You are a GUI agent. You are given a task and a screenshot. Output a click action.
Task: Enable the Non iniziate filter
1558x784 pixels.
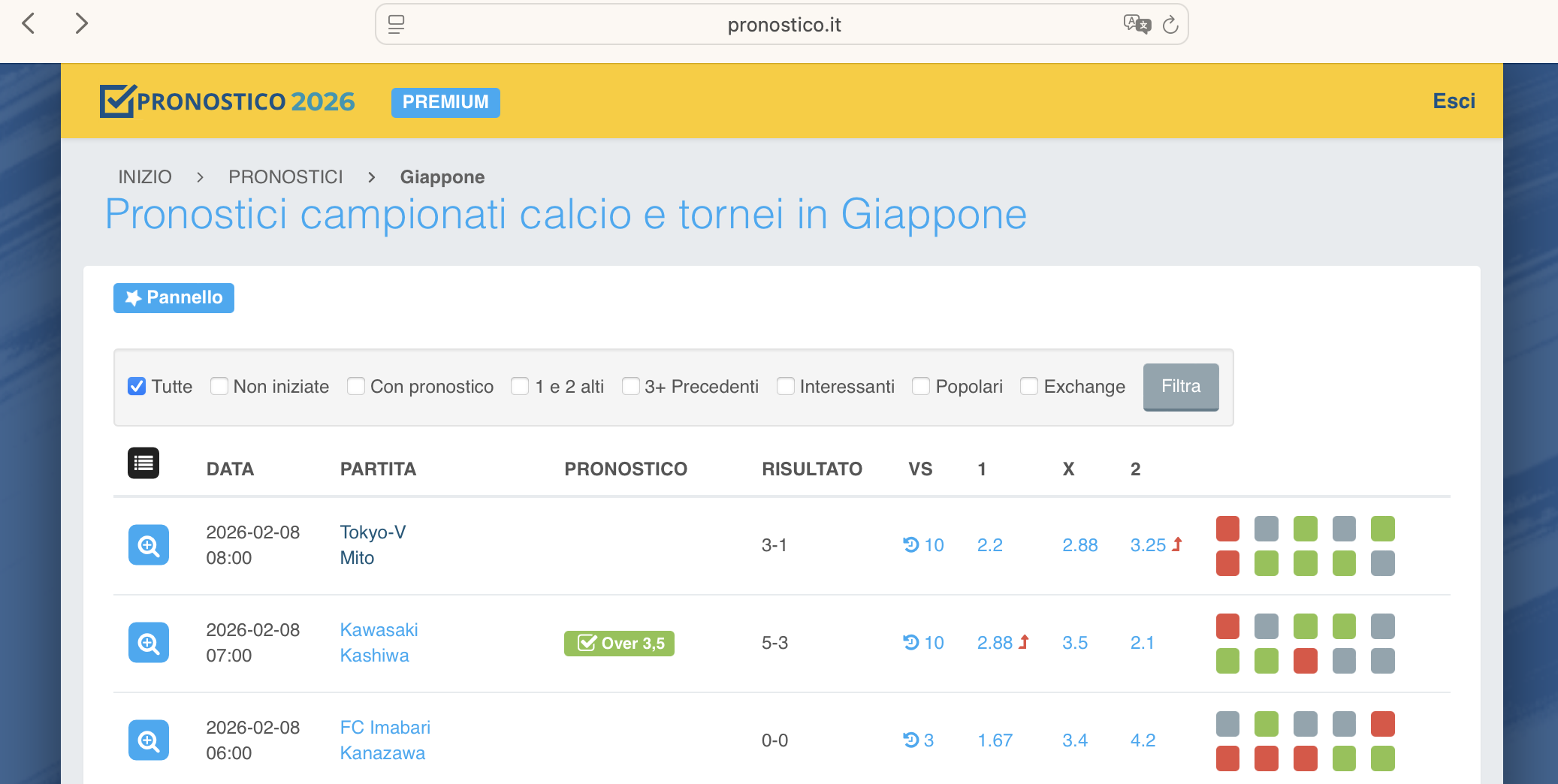219,387
